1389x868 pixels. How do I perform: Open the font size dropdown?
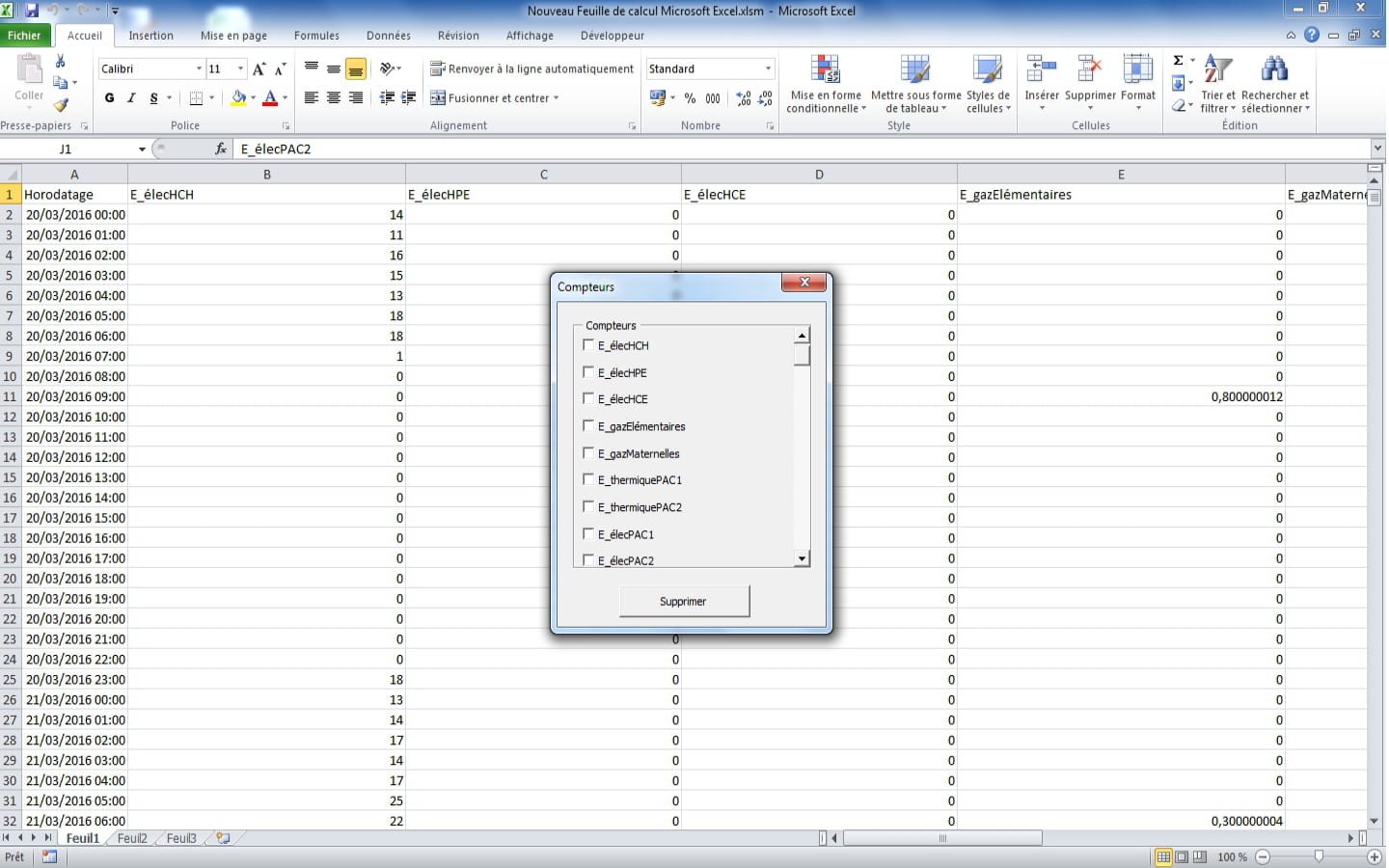pyautogui.click(x=240, y=68)
